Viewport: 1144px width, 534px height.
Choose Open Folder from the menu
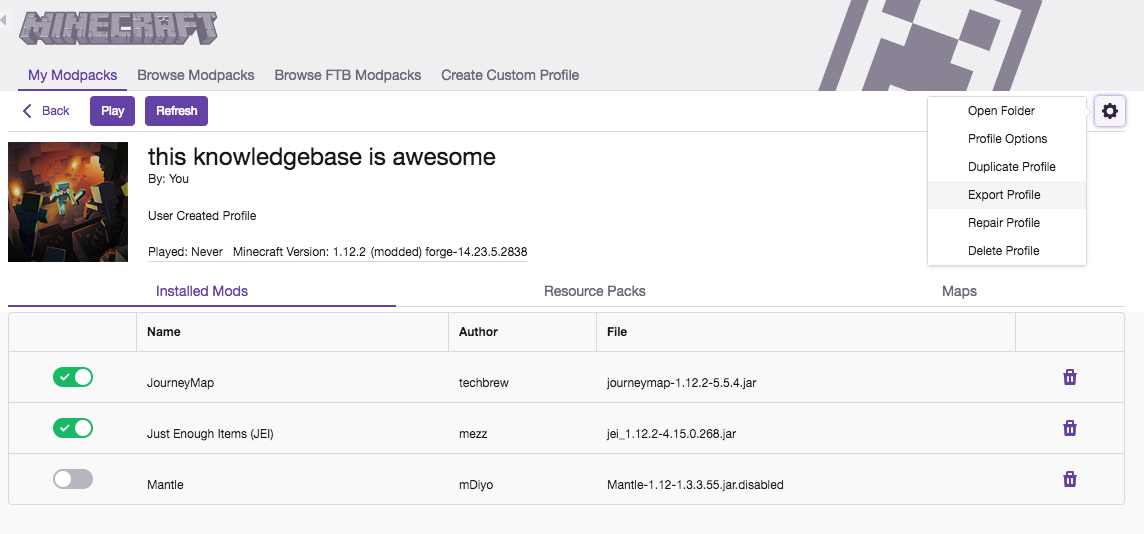coord(1006,111)
